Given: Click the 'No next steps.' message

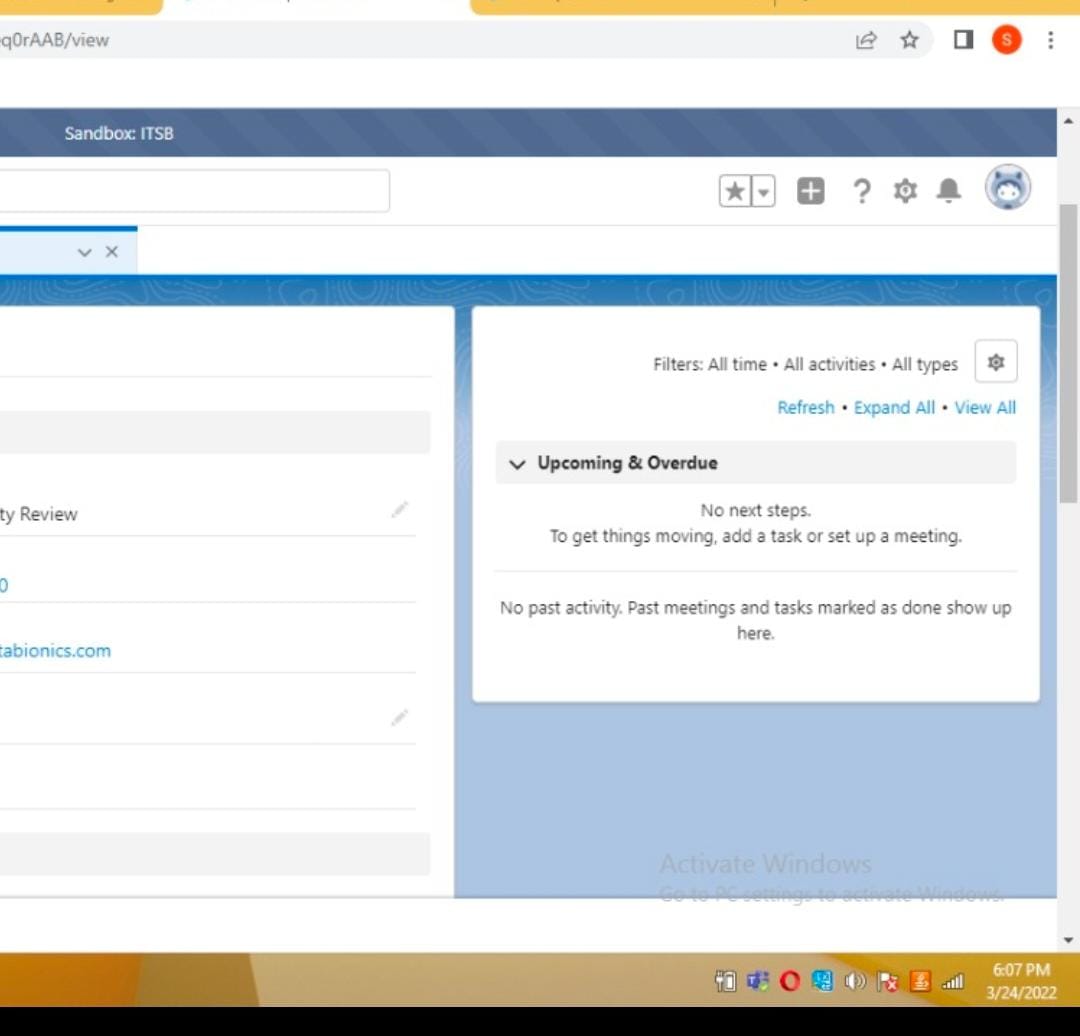Looking at the screenshot, I should [756, 510].
